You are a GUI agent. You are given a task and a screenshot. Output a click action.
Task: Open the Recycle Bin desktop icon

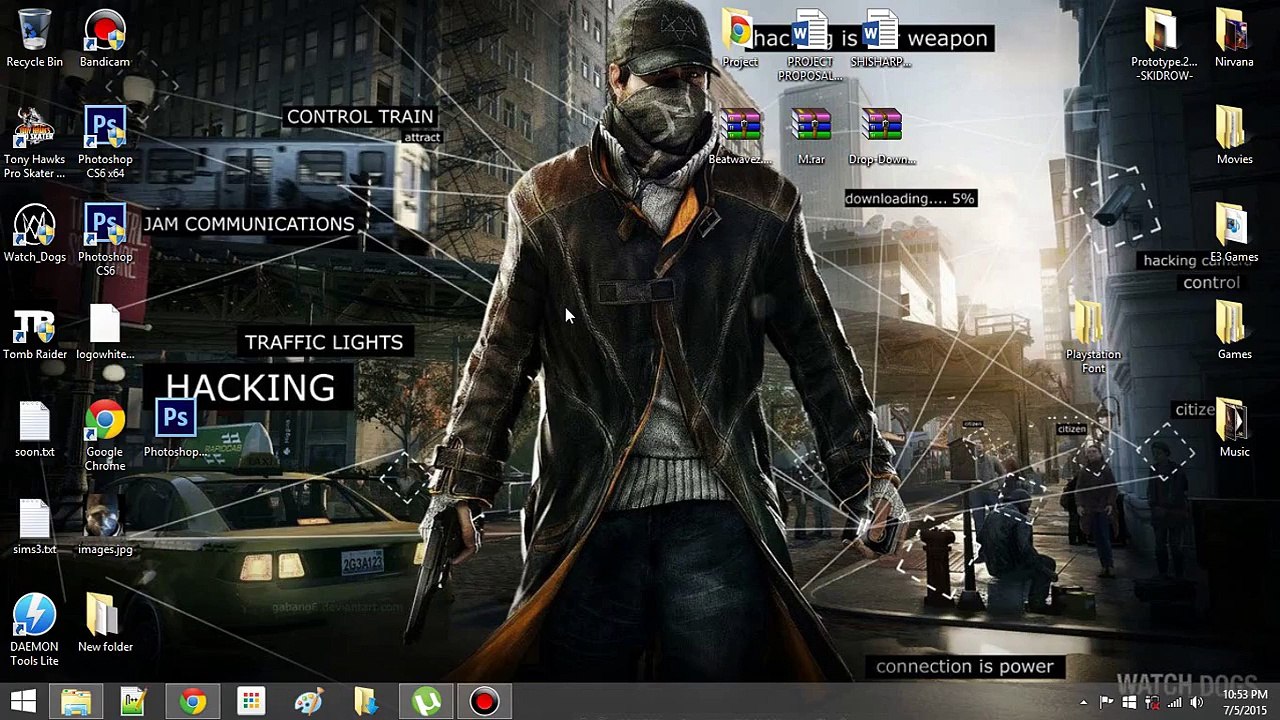(34, 40)
